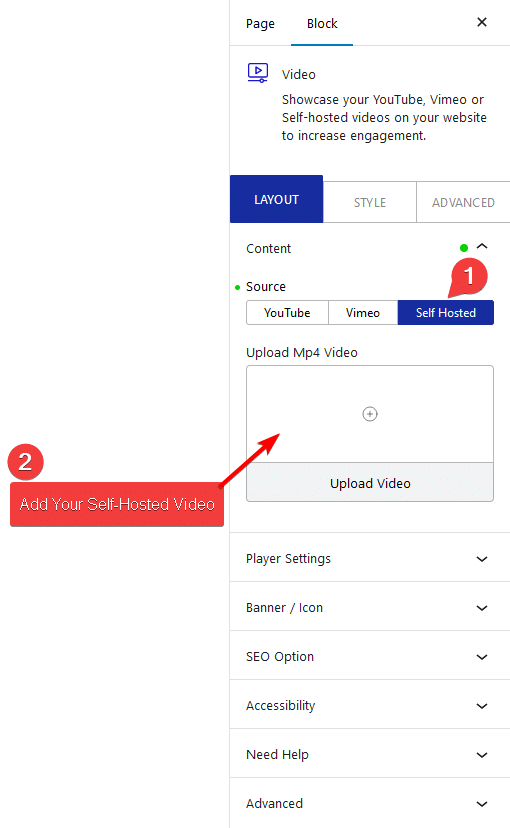
Task: Click the Video block icon
Action: pyautogui.click(x=258, y=73)
